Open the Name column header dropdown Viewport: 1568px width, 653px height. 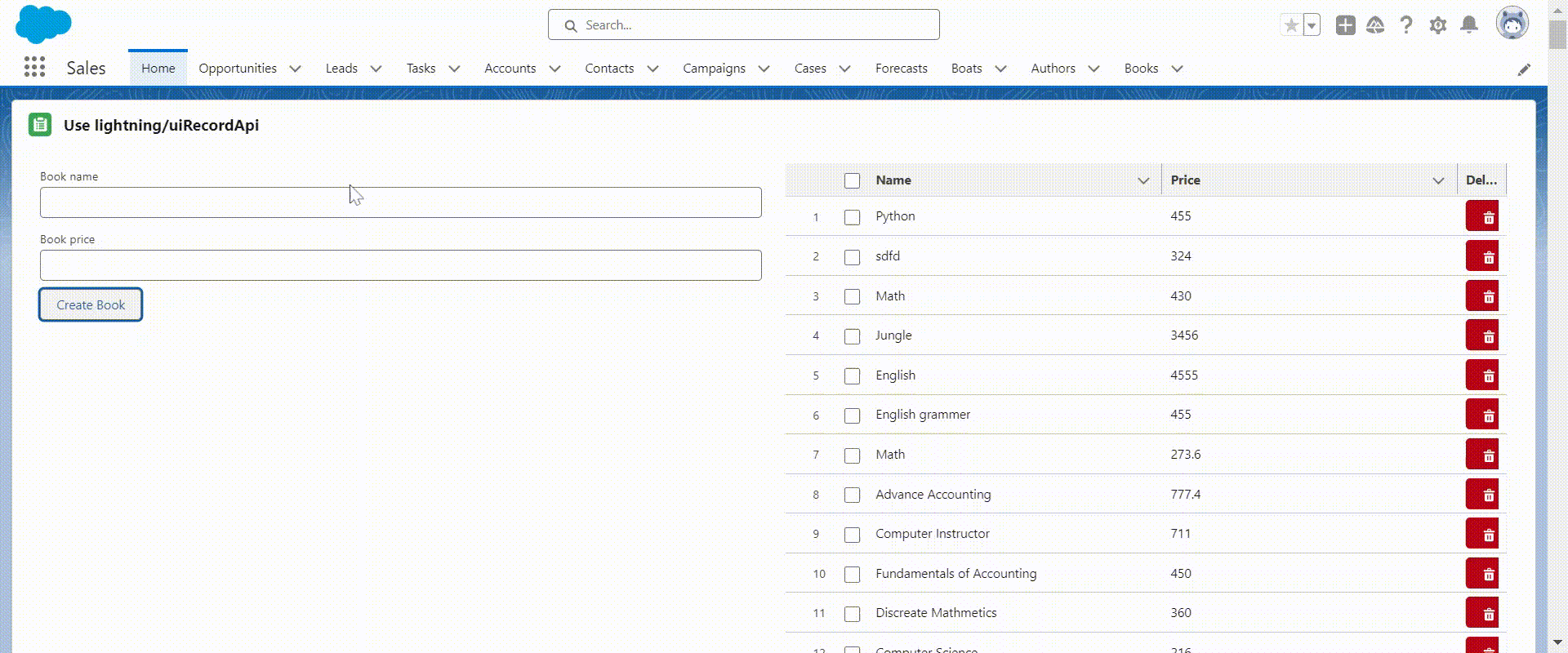pos(1143,180)
